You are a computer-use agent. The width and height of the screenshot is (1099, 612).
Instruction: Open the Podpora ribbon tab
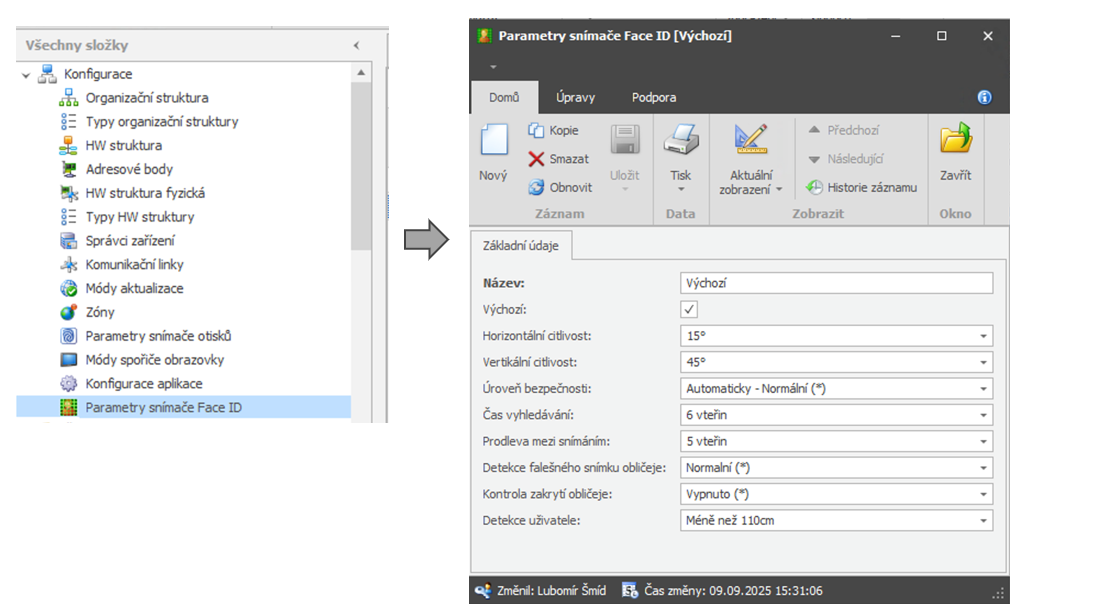[654, 98]
